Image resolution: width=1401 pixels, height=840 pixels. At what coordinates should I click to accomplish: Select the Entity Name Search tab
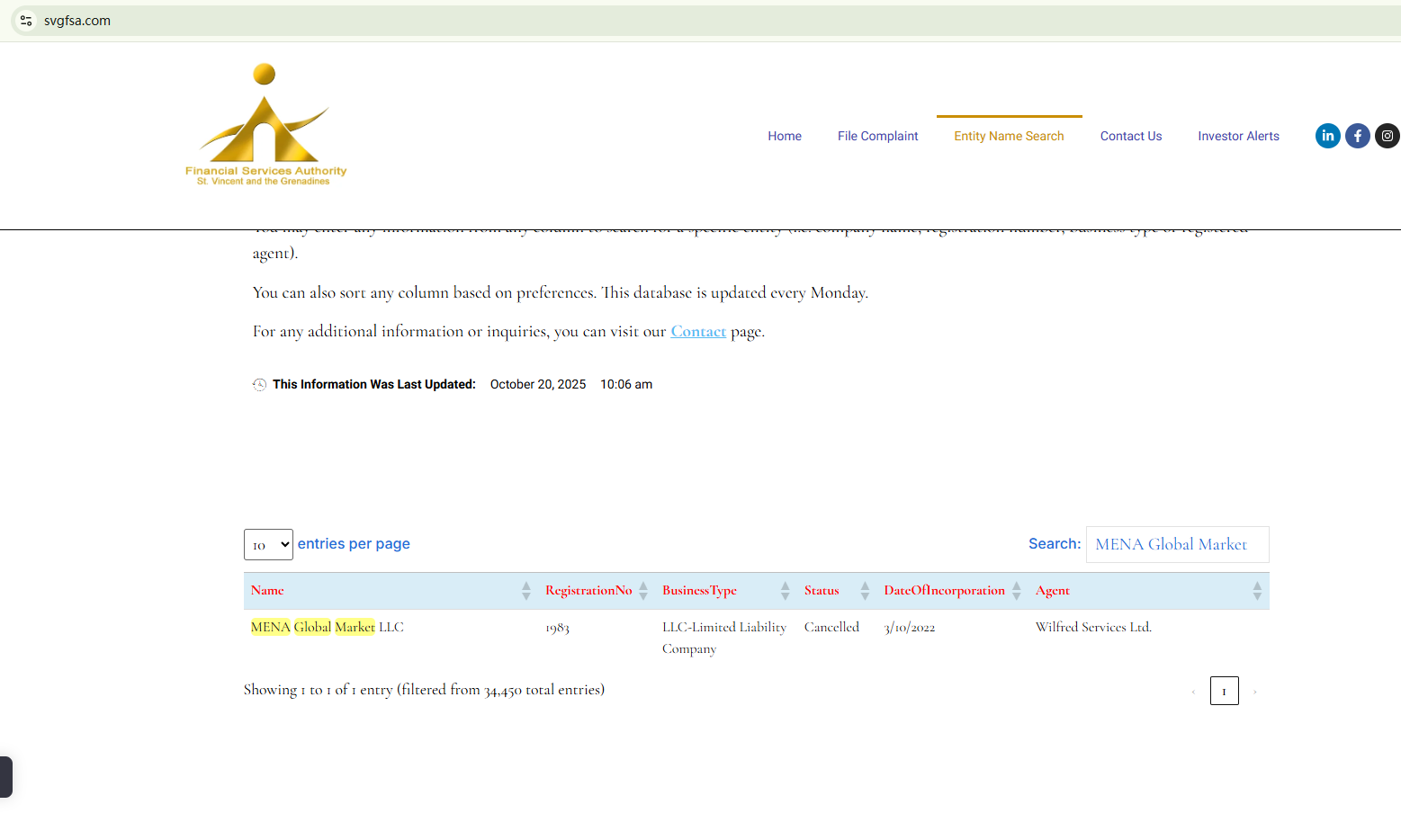pyautogui.click(x=1009, y=137)
